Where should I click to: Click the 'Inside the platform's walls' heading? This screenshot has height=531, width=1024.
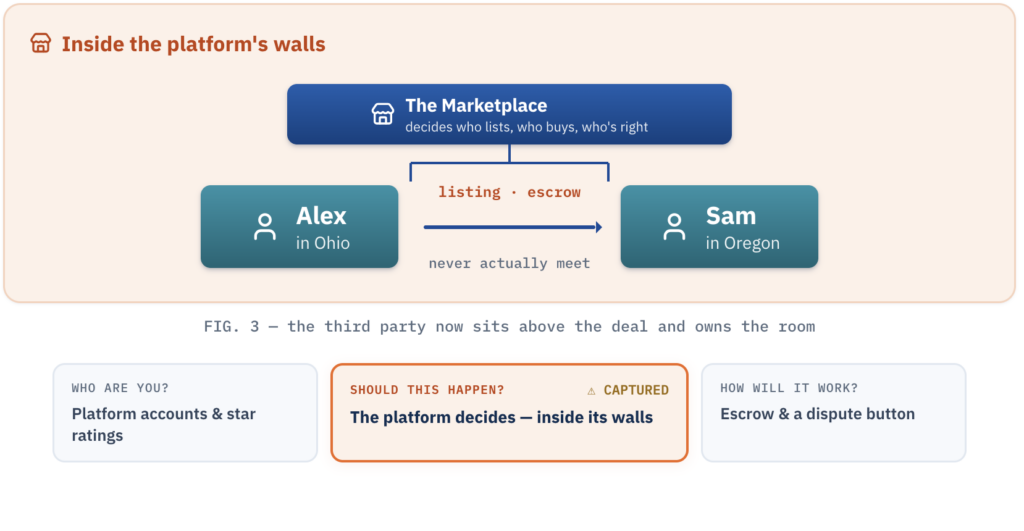[193, 44]
